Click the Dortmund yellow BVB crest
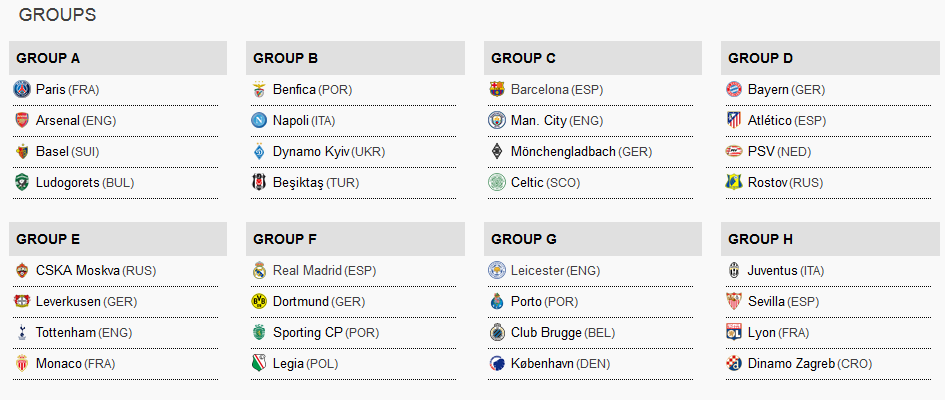The height and width of the screenshot is (400, 945). [x=259, y=302]
